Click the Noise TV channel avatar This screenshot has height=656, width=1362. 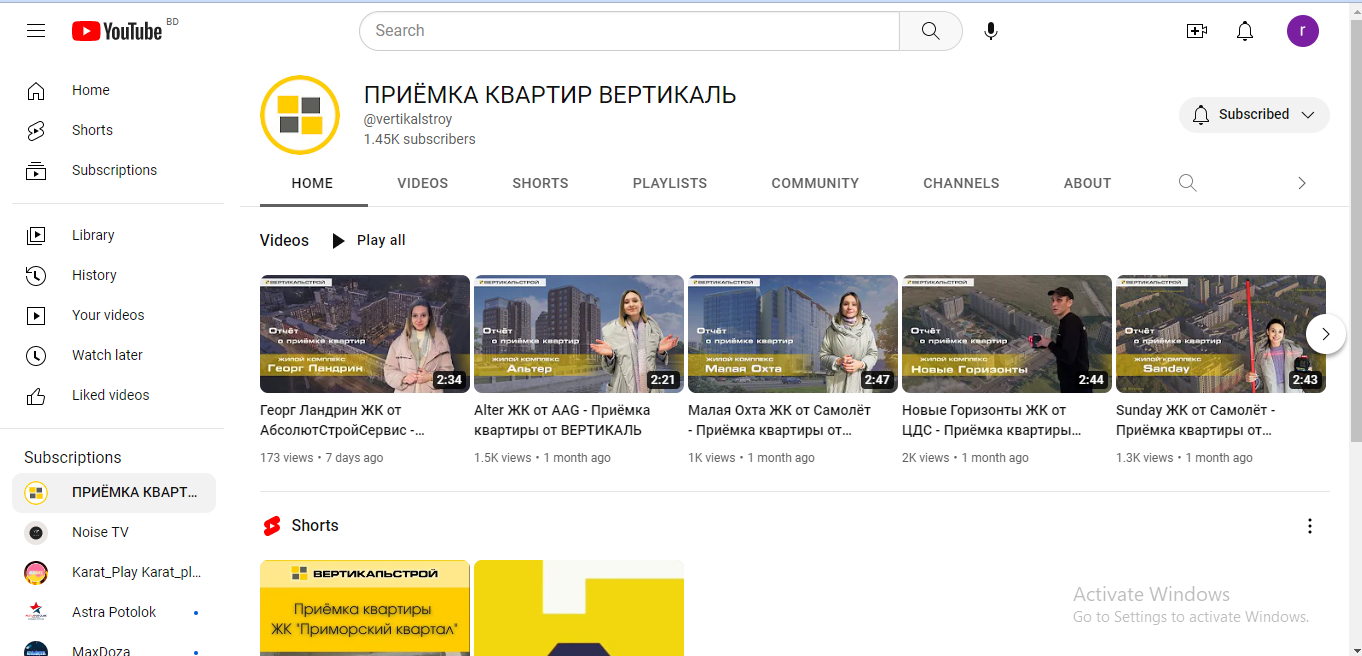(x=36, y=533)
